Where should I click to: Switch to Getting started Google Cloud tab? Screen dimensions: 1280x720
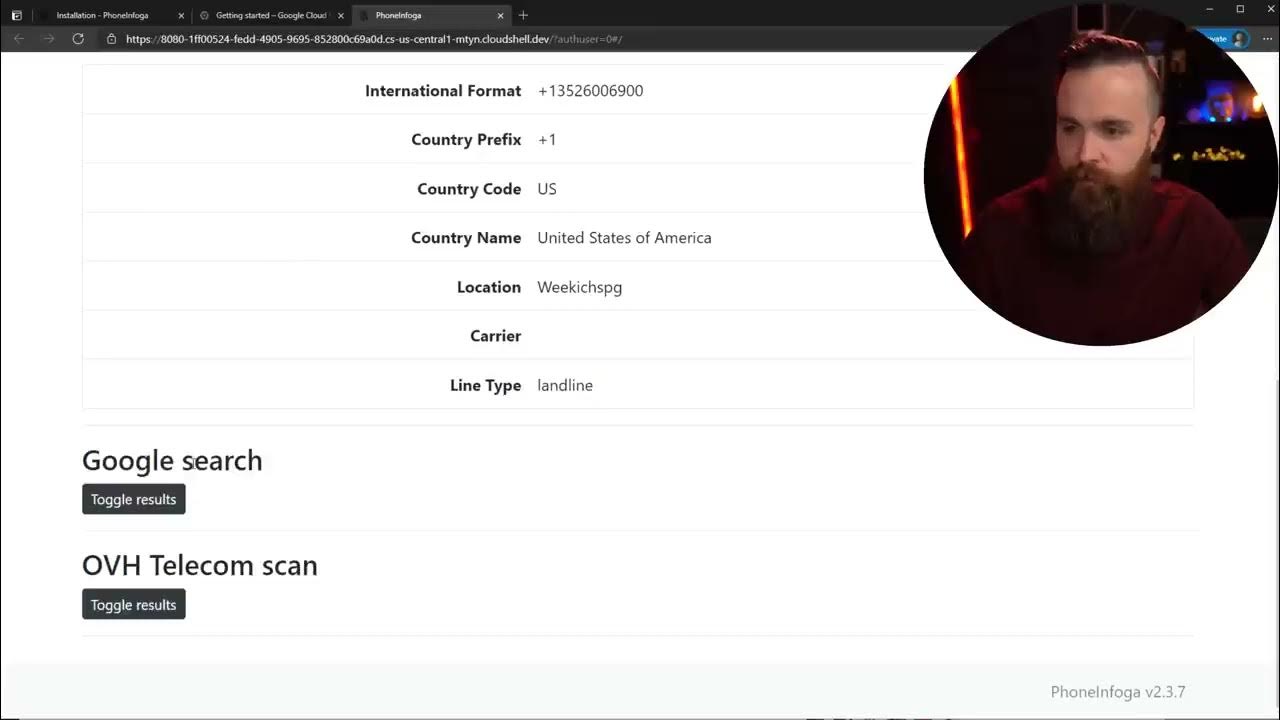(271, 16)
